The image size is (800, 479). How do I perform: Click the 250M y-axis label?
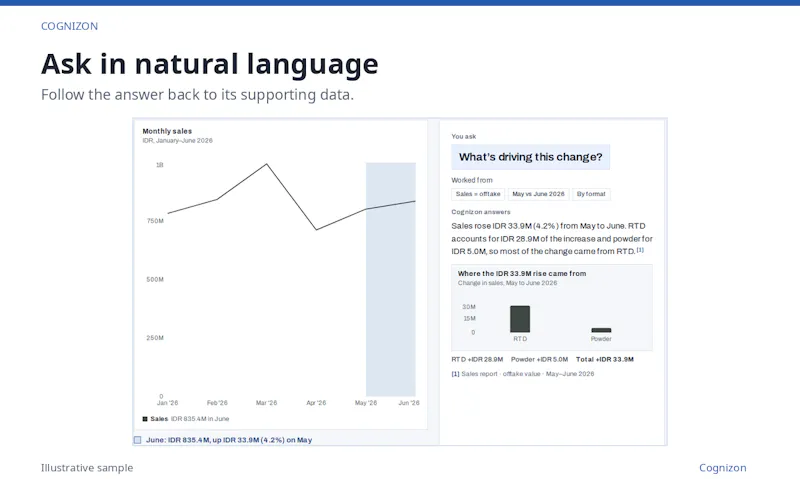coord(155,338)
